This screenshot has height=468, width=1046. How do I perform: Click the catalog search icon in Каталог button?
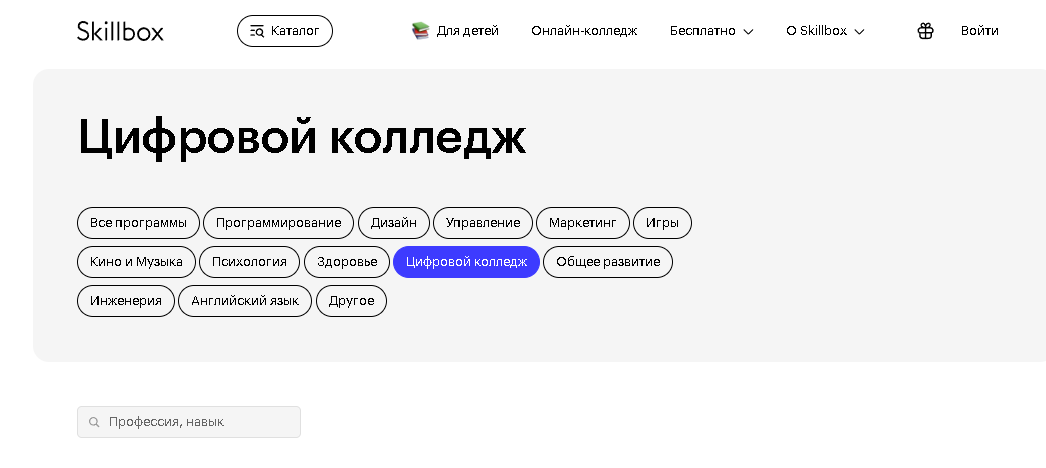[x=257, y=31]
